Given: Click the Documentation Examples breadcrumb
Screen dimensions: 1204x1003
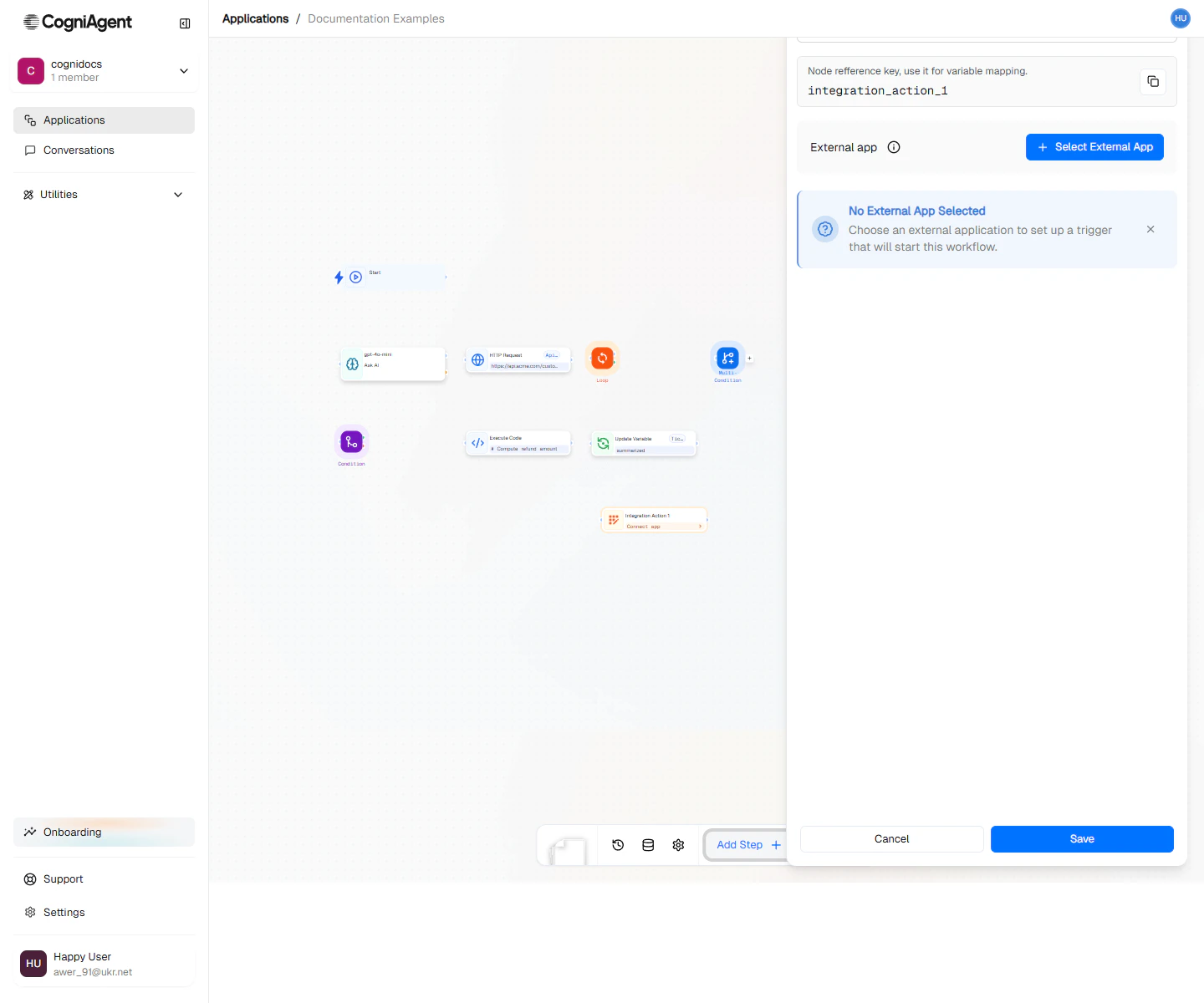Looking at the screenshot, I should tap(376, 18).
